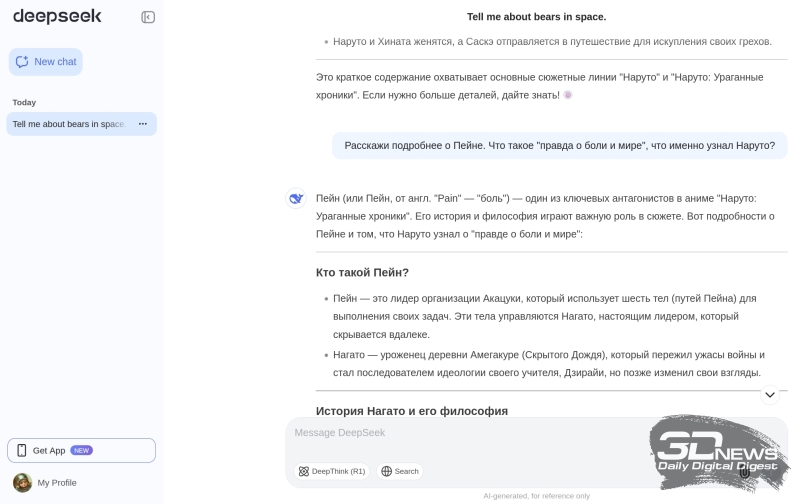
Task: Click the 'Кто такой Пейн?' heading
Action: click(362, 272)
